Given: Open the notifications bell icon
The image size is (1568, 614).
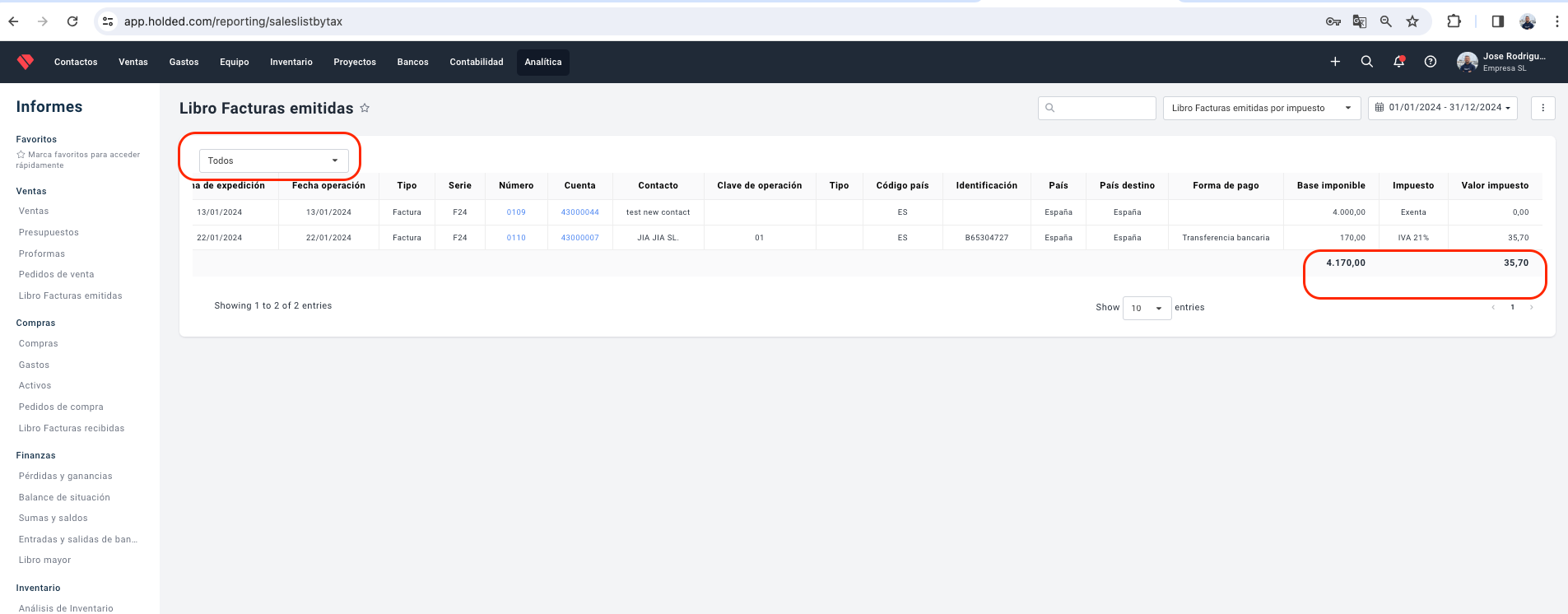Looking at the screenshot, I should click(x=1398, y=62).
